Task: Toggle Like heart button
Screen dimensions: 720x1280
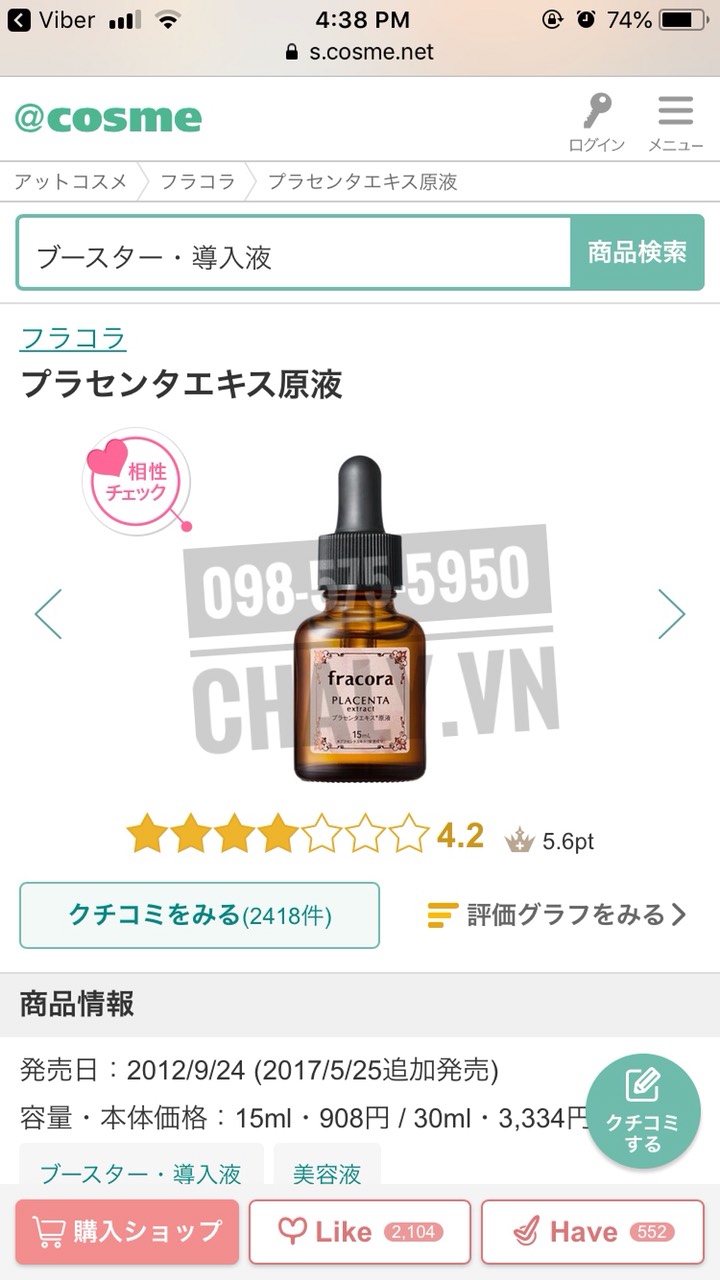Action: click(360, 1232)
